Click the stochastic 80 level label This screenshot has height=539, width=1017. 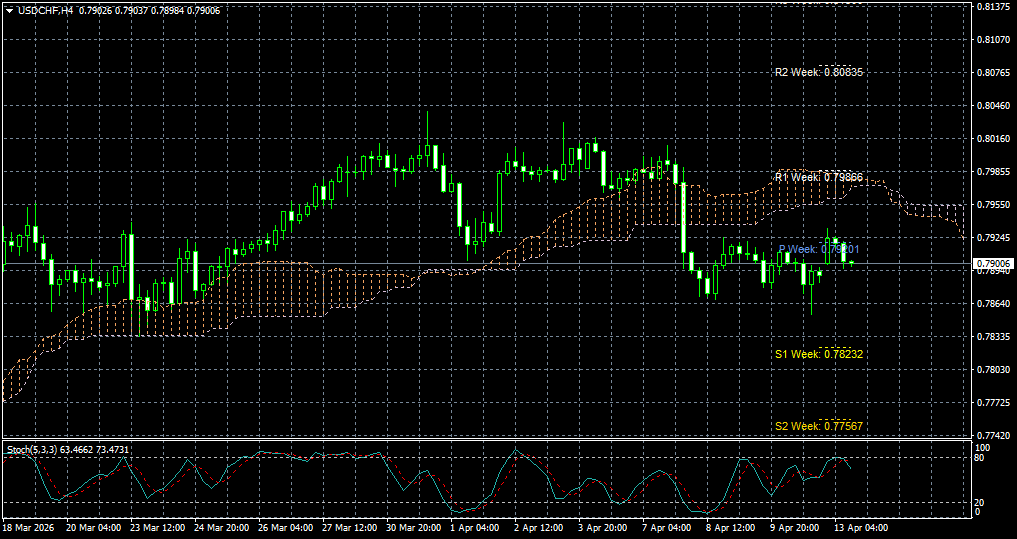point(981,458)
